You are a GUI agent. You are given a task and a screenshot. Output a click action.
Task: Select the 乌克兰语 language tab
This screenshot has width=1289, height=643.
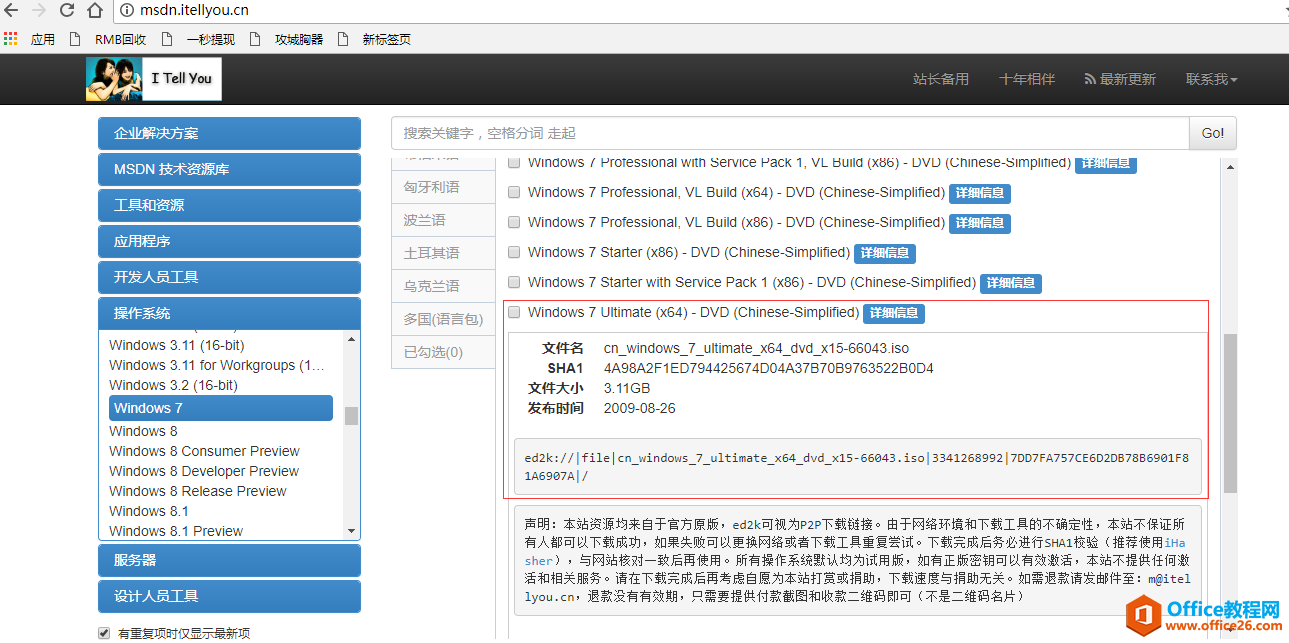point(443,286)
